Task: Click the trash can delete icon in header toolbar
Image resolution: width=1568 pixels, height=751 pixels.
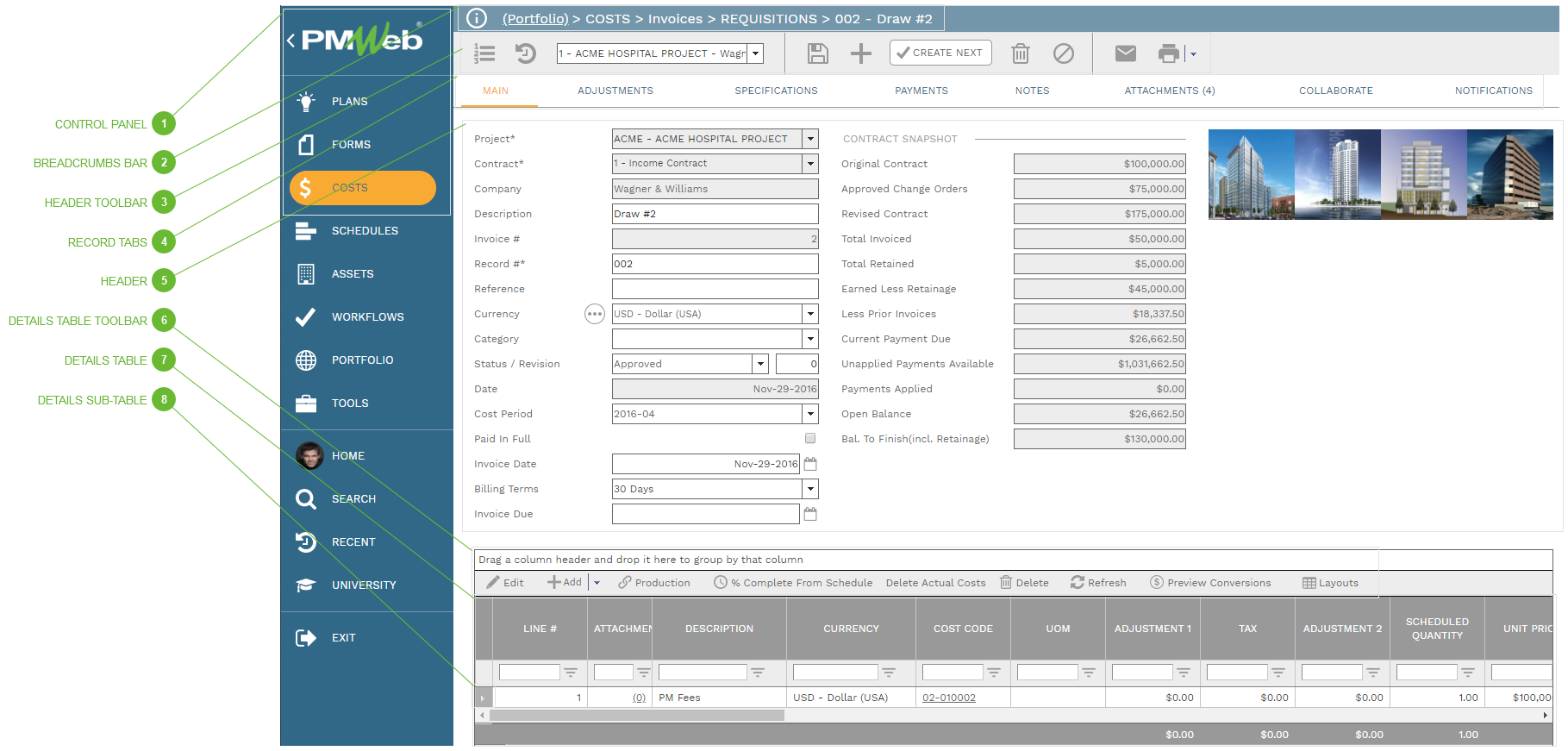Action: coord(1020,53)
